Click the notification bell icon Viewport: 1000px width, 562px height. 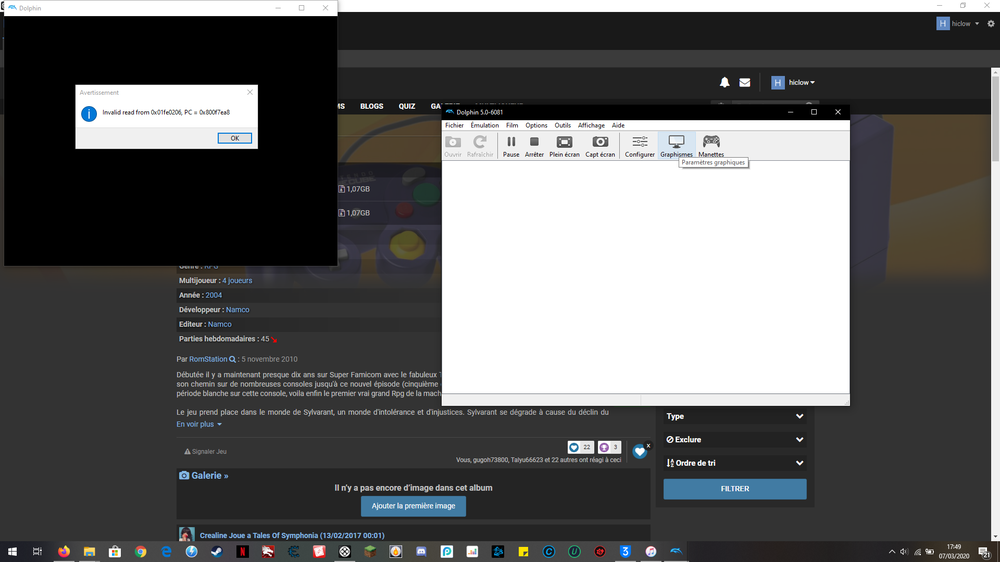click(x=725, y=83)
